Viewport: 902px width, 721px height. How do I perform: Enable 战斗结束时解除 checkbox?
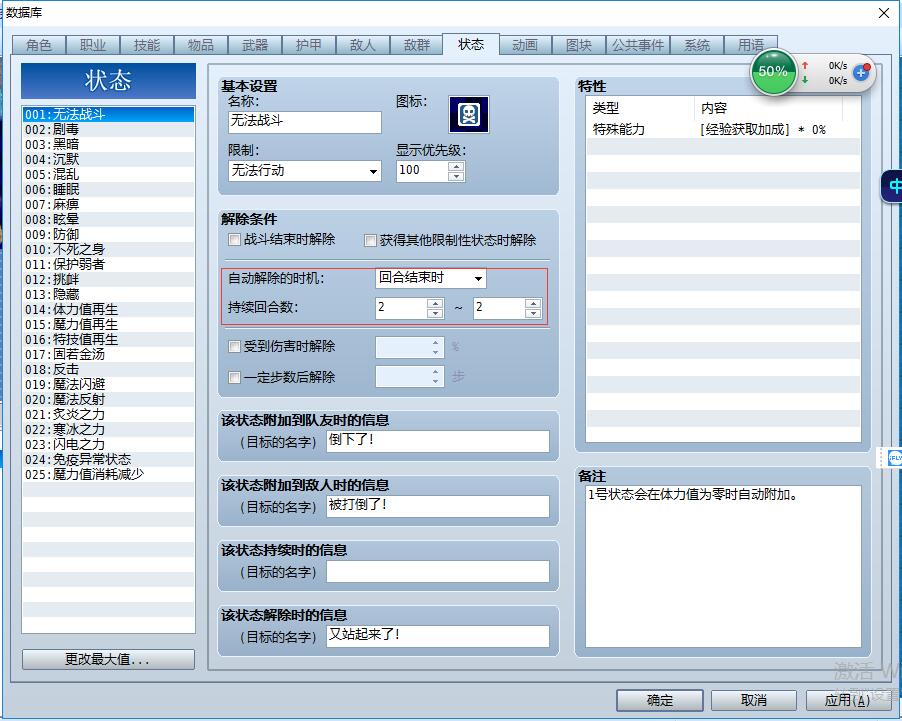(x=234, y=239)
